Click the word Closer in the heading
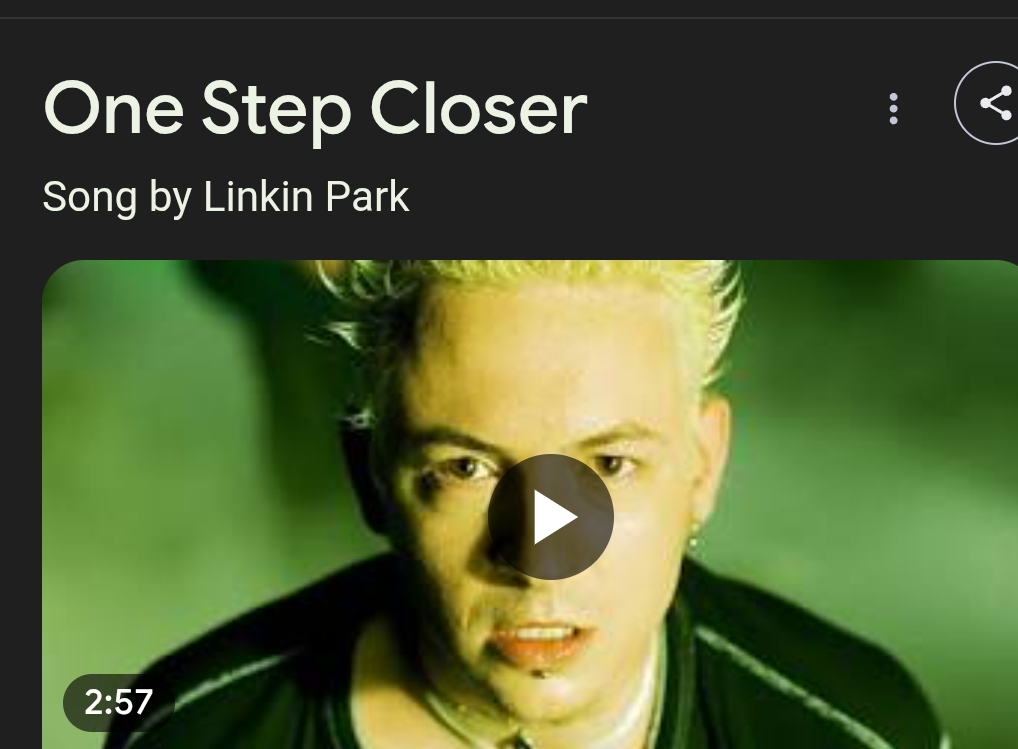 (479, 108)
